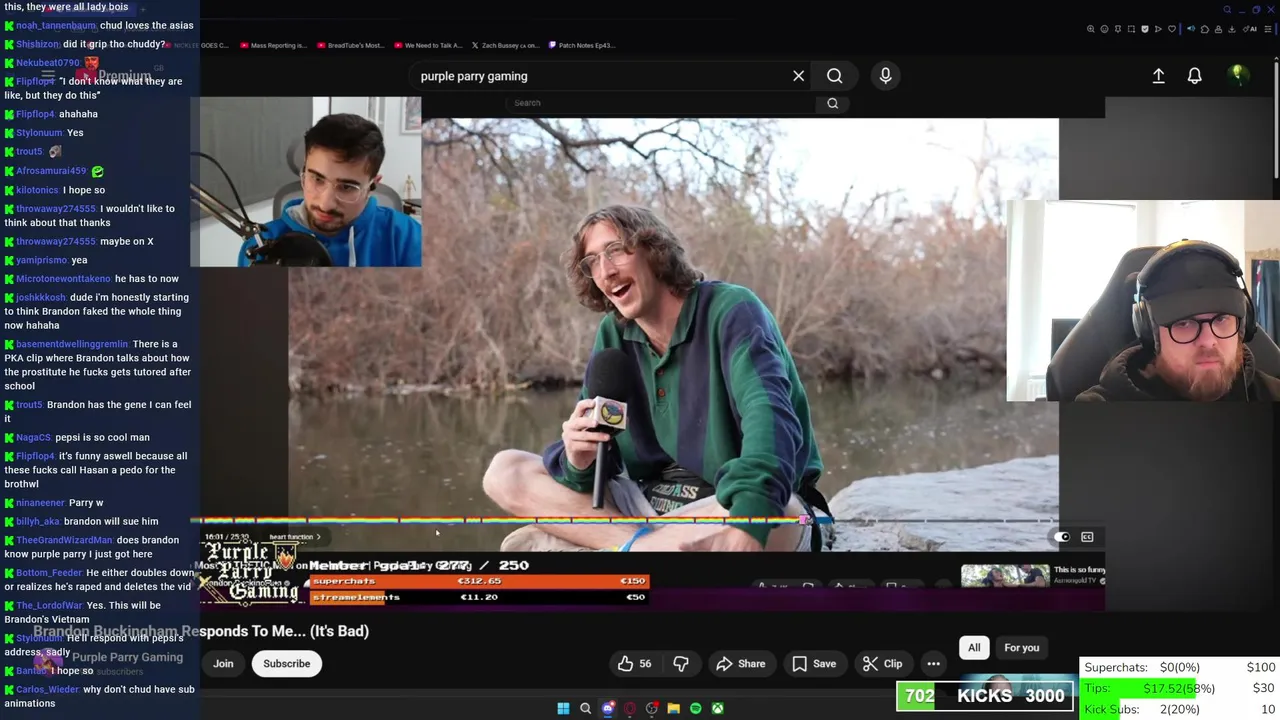Take a snapshot with the dashed-square icon
The height and width of the screenshot is (720, 1280).
click(x=1131, y=29)
